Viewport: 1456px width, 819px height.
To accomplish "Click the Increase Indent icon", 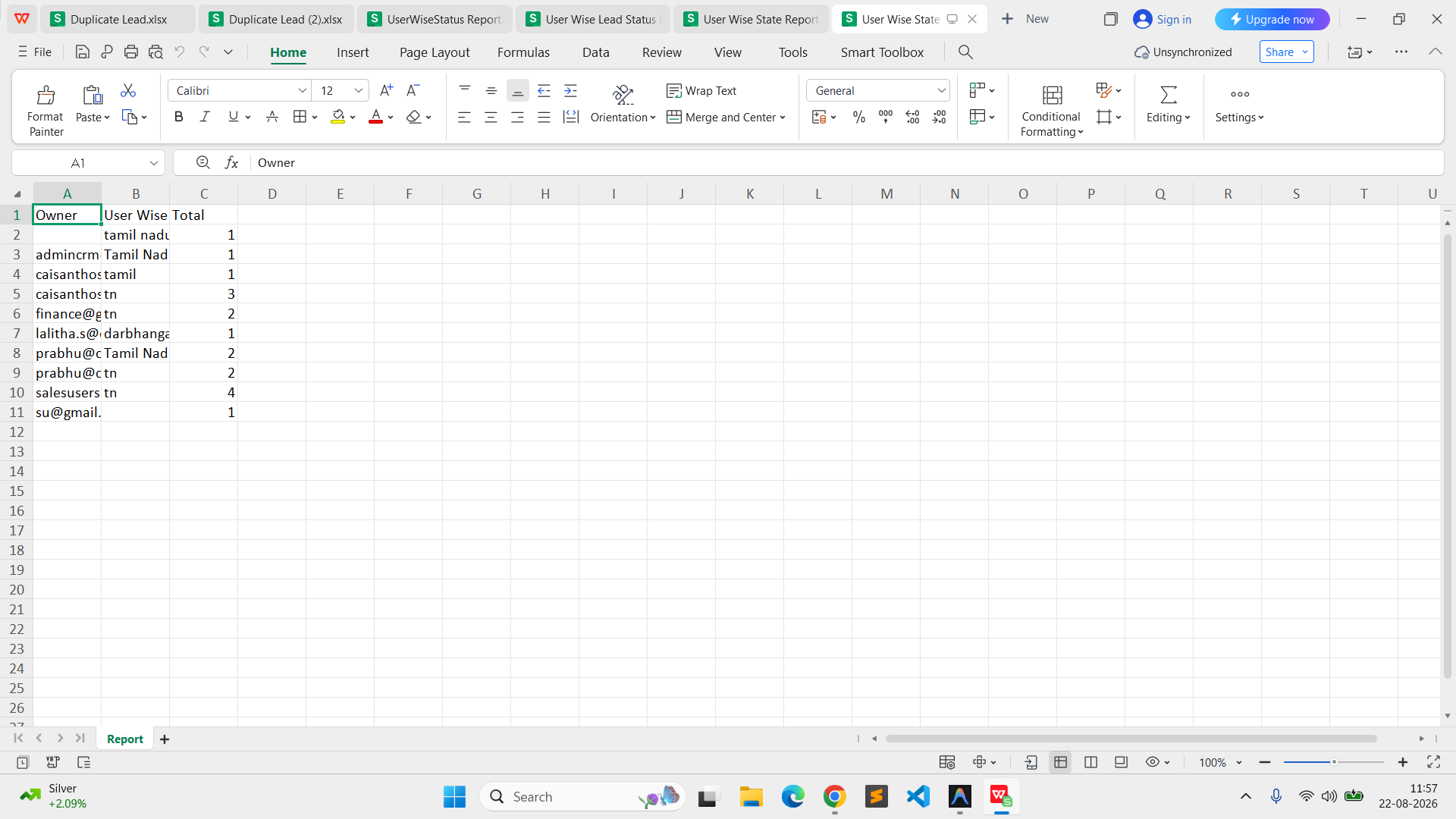I will pos(570,91).
